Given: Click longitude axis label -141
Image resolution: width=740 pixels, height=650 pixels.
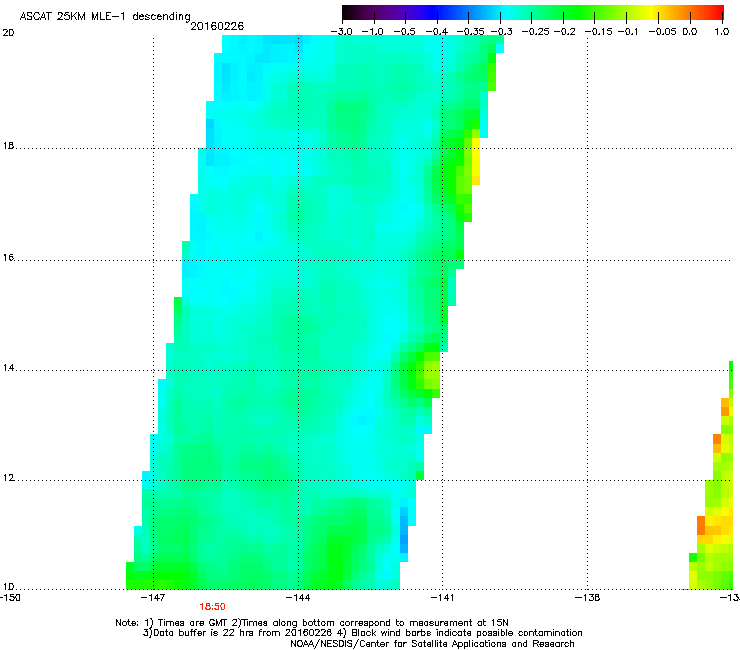Looking at the screenshot, I should 442,598.
